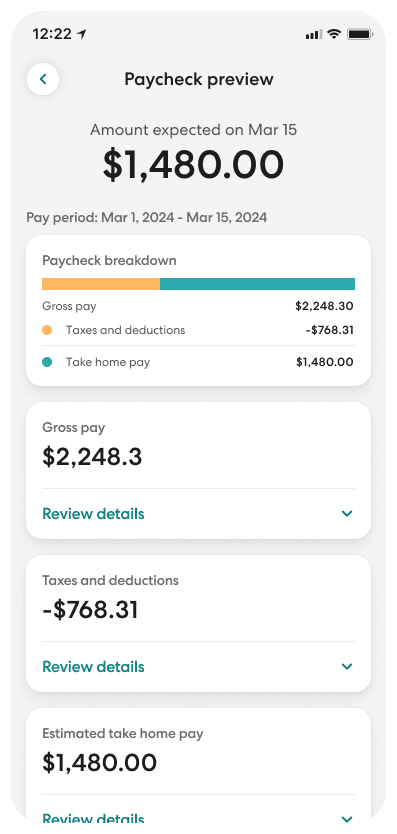
Task: Expand Taxes and deductions chevron
Action: tap(347, 666)
